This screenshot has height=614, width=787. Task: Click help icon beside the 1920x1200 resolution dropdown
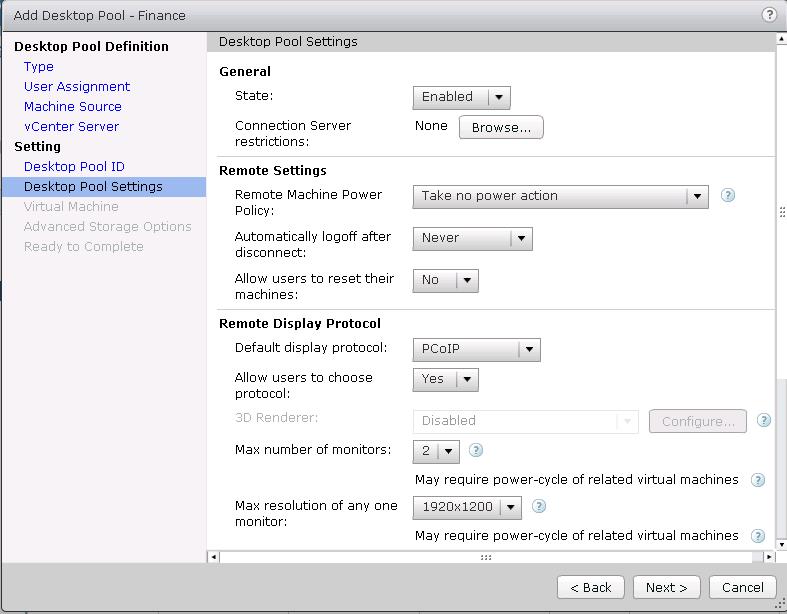point(539,506)
